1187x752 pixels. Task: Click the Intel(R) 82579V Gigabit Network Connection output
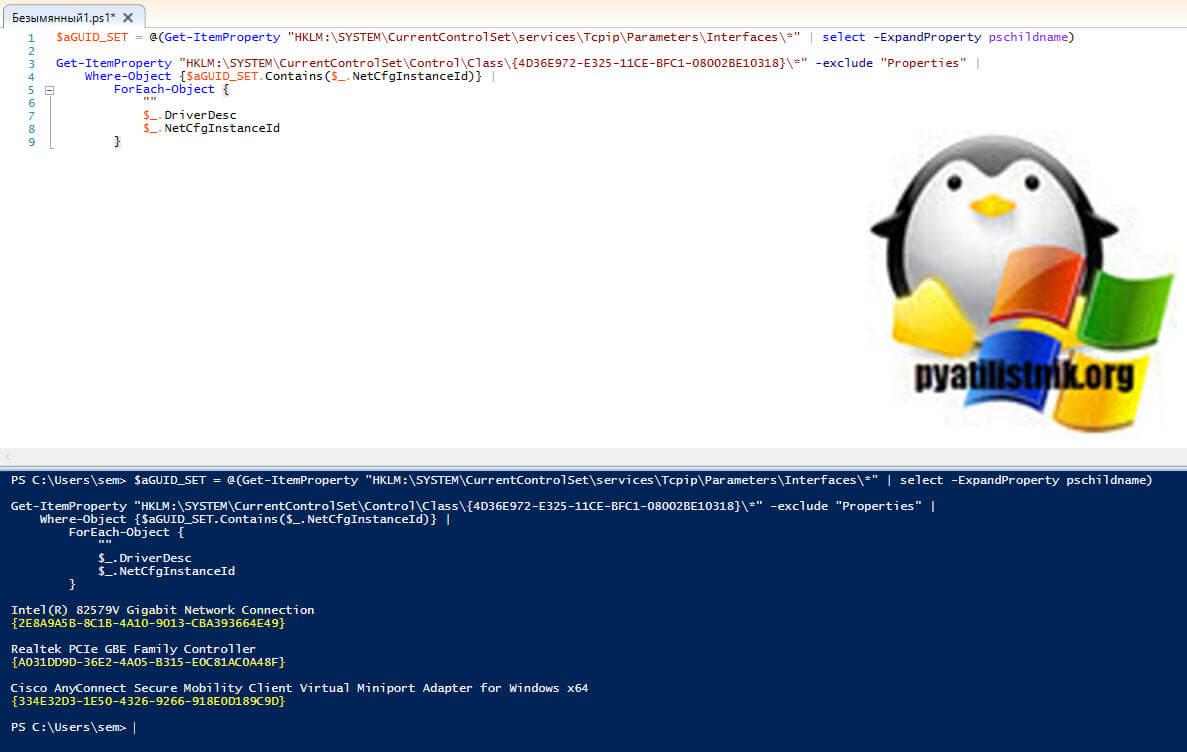(x=162, y=610)
